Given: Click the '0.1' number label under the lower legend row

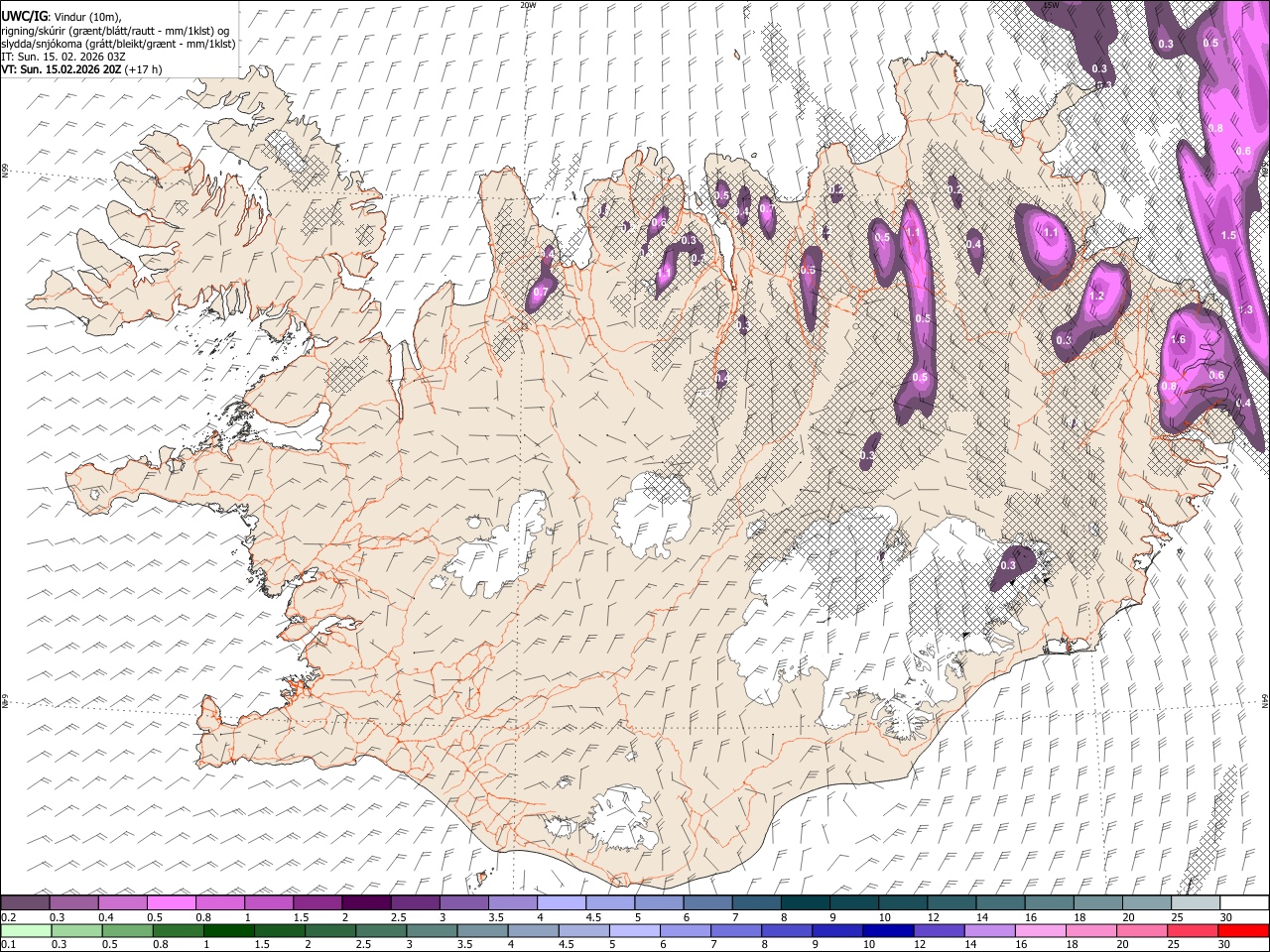Looking at the screenshot, I should pyautogui.click(x=8, y=944).
